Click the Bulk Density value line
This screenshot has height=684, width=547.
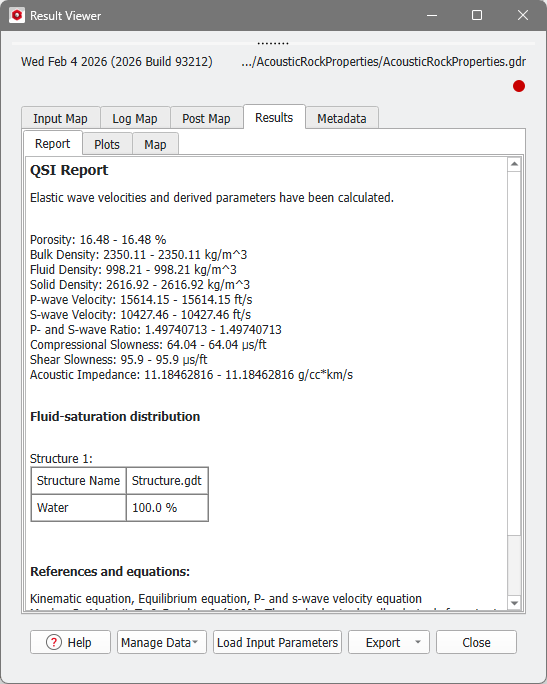(x=139, y=255)
